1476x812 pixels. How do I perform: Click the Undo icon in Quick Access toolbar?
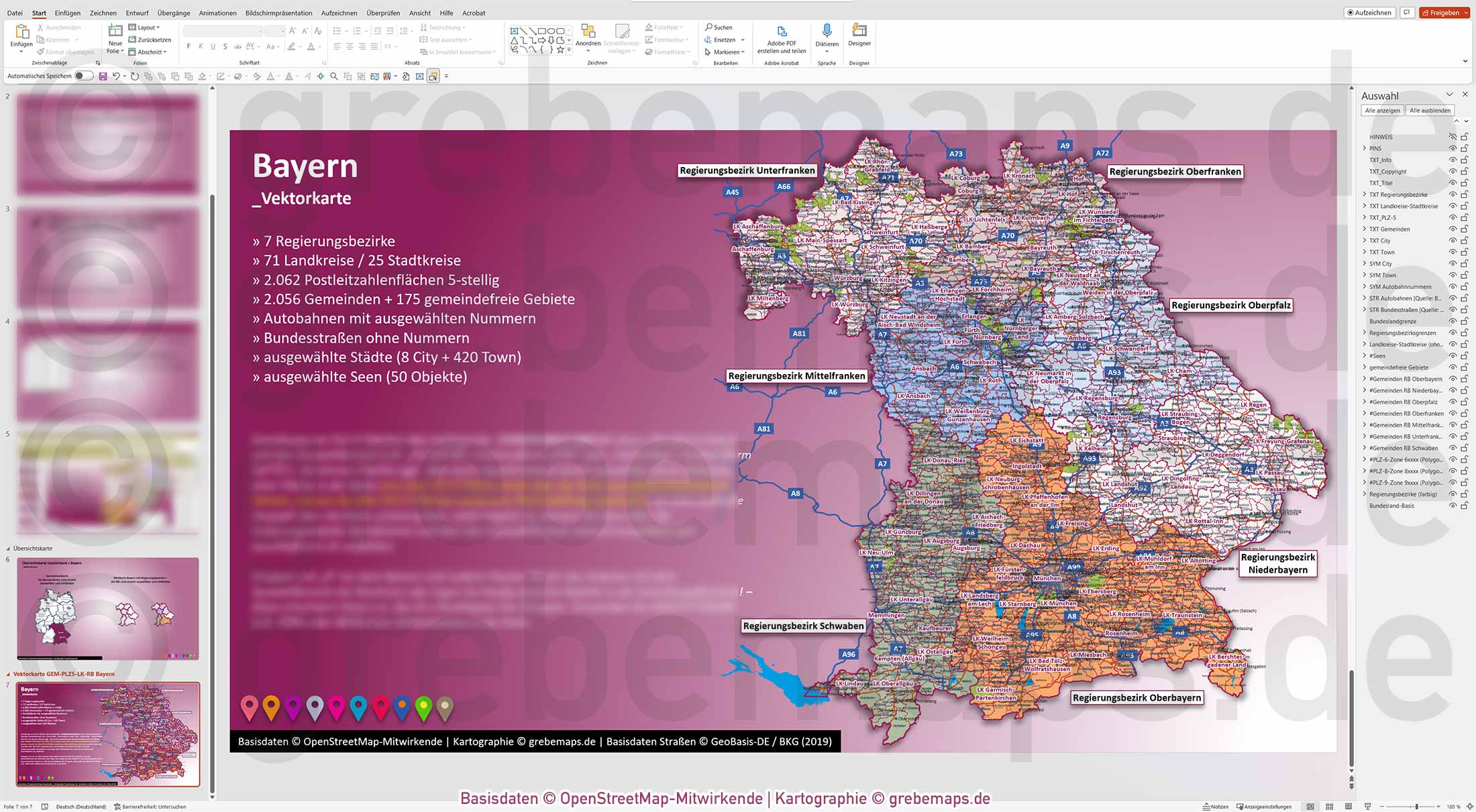click(x=117, y=76)
